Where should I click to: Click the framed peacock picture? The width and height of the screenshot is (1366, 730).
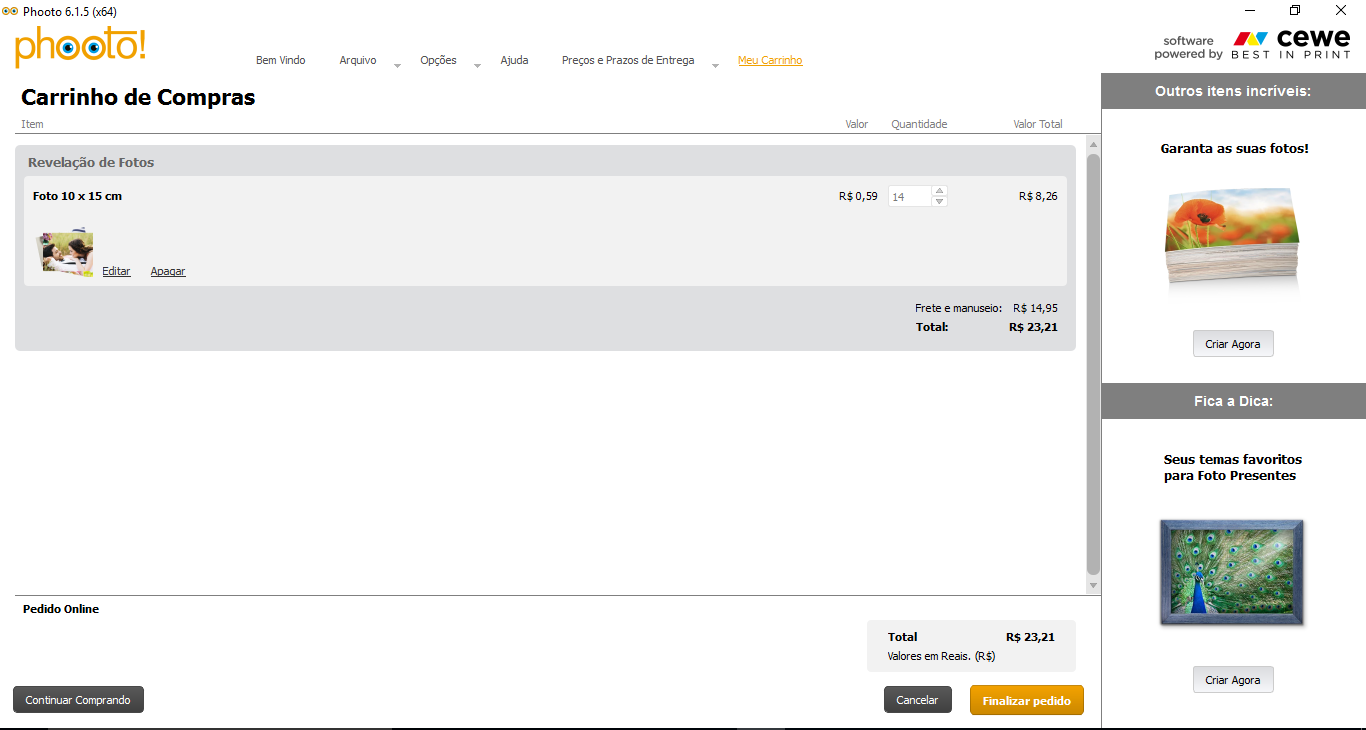1232,572
